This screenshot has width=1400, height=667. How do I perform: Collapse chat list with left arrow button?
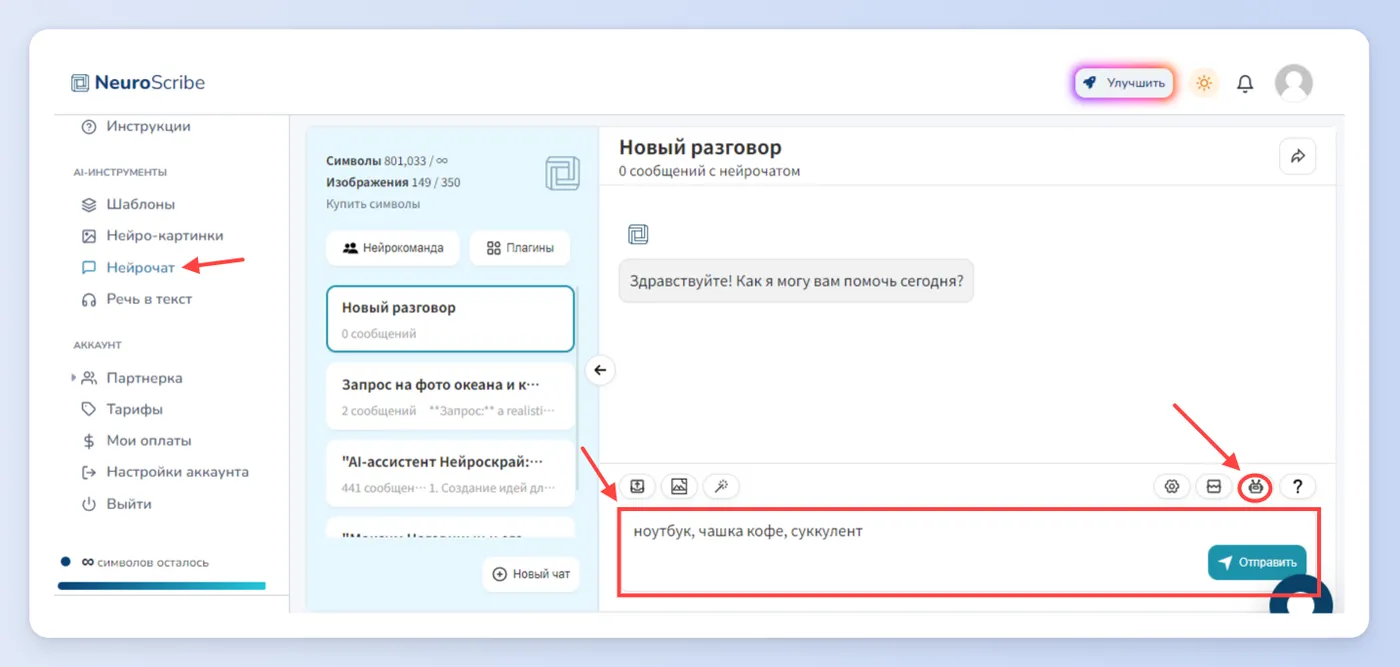pos(600,370)
